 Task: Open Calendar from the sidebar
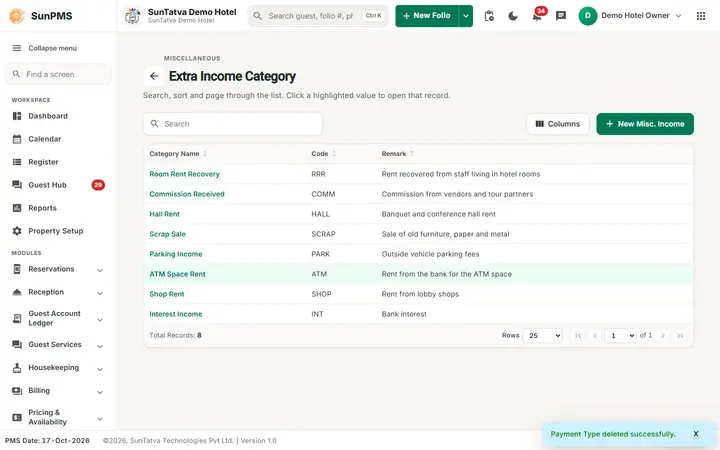(x=57, y=139)
